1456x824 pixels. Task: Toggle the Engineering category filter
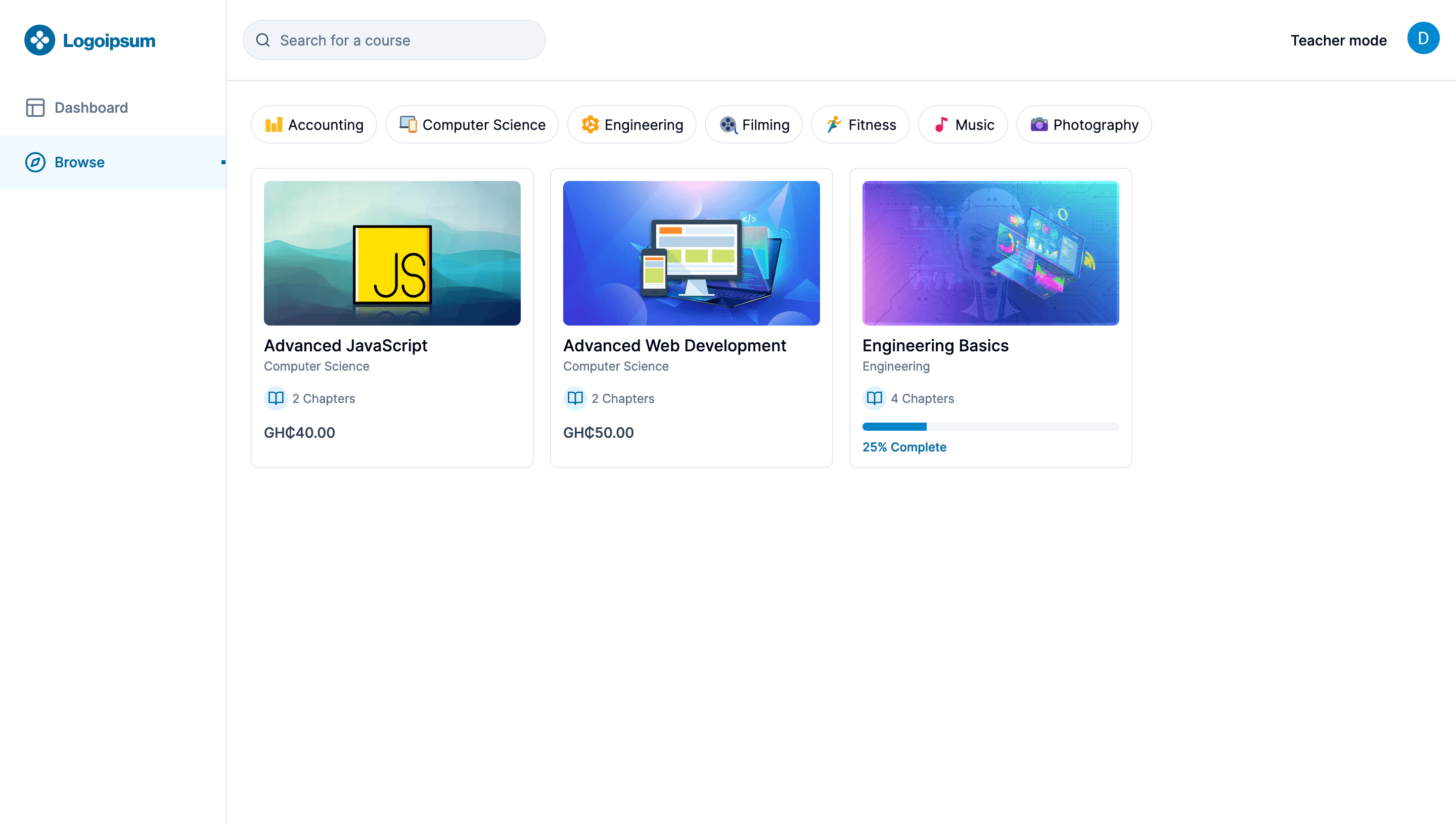tap(631, 124)
